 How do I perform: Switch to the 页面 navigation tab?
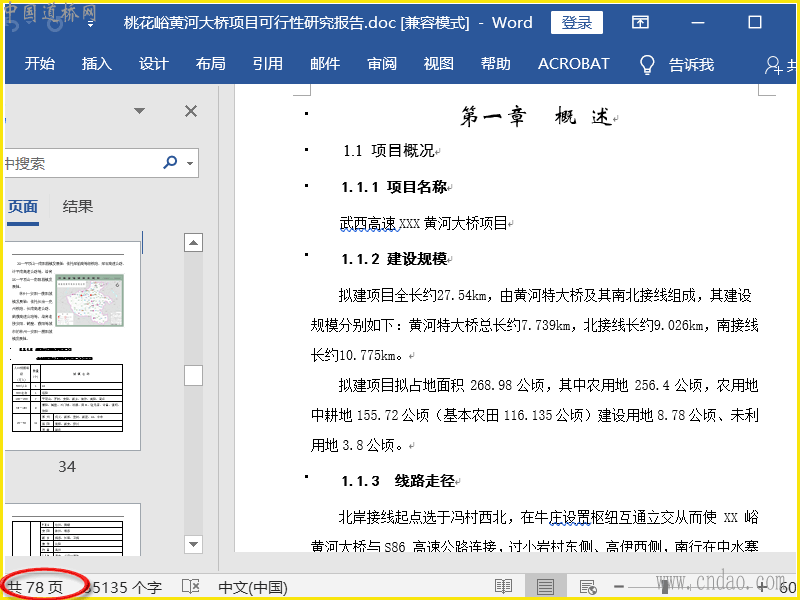tap(23, 207)
